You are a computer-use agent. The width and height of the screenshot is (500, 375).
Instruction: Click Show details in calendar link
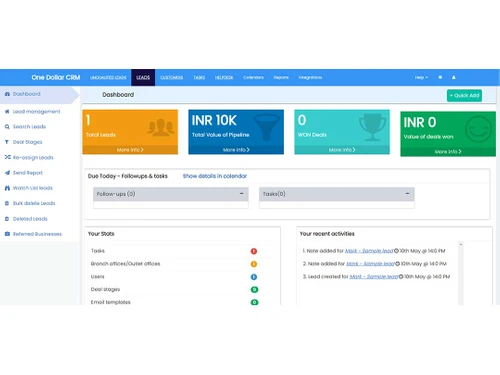[215, 176]
